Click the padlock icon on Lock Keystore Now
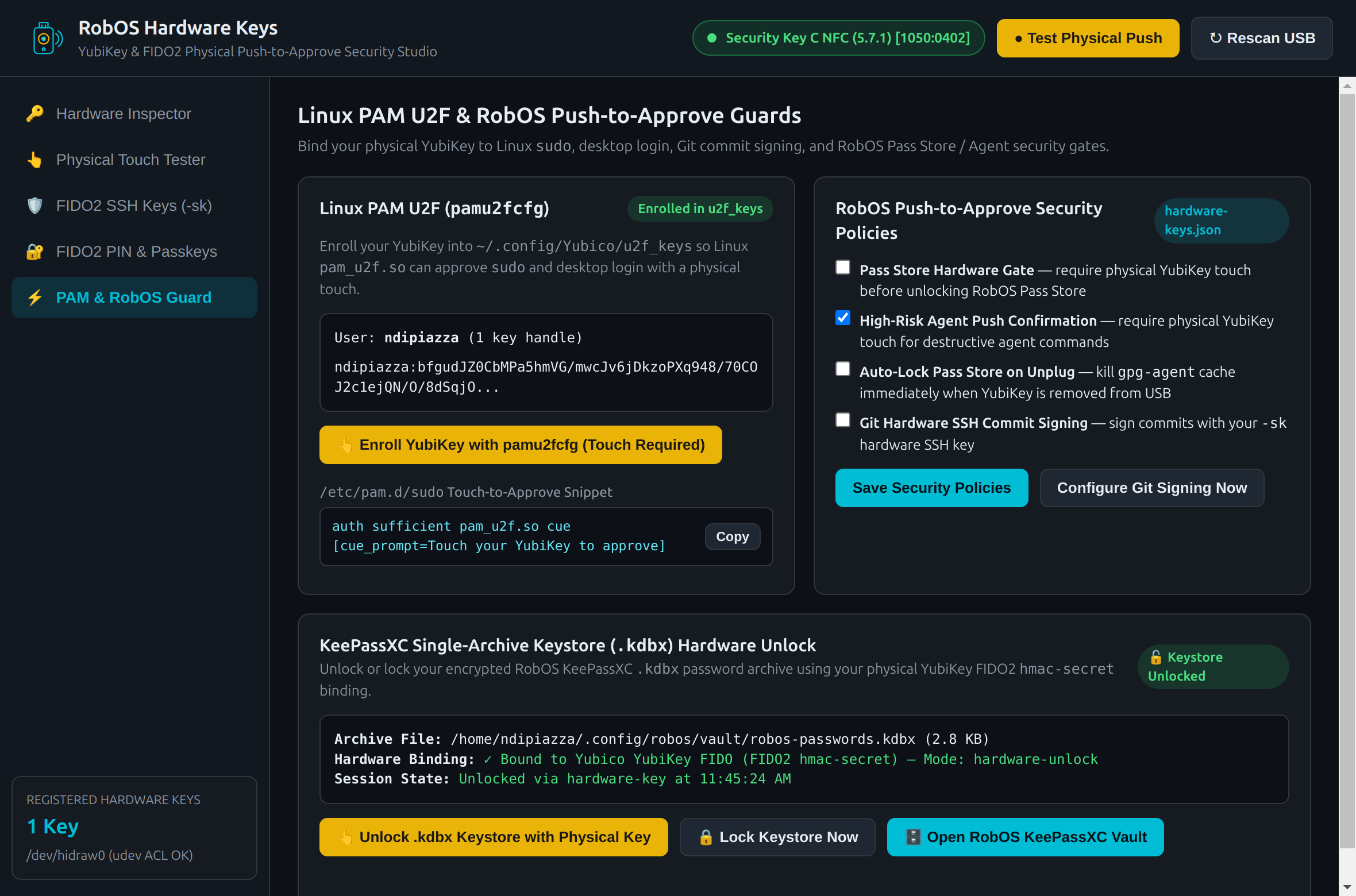1356x896 pixels. (706, 837)
